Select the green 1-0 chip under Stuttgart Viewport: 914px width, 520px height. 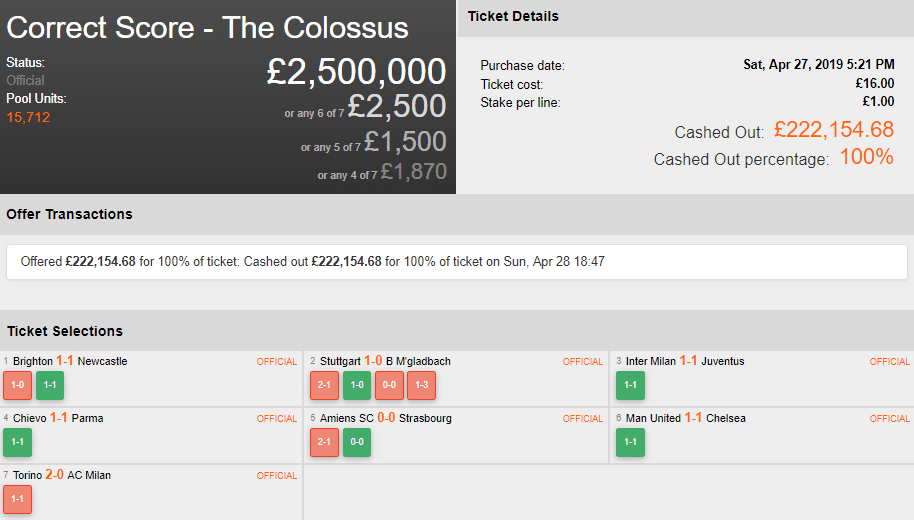356,385
